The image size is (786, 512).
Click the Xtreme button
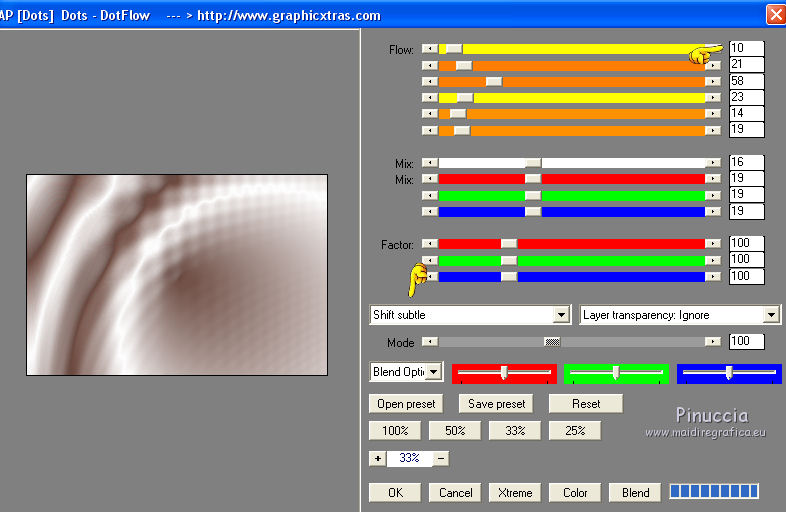tap(515, 492)
